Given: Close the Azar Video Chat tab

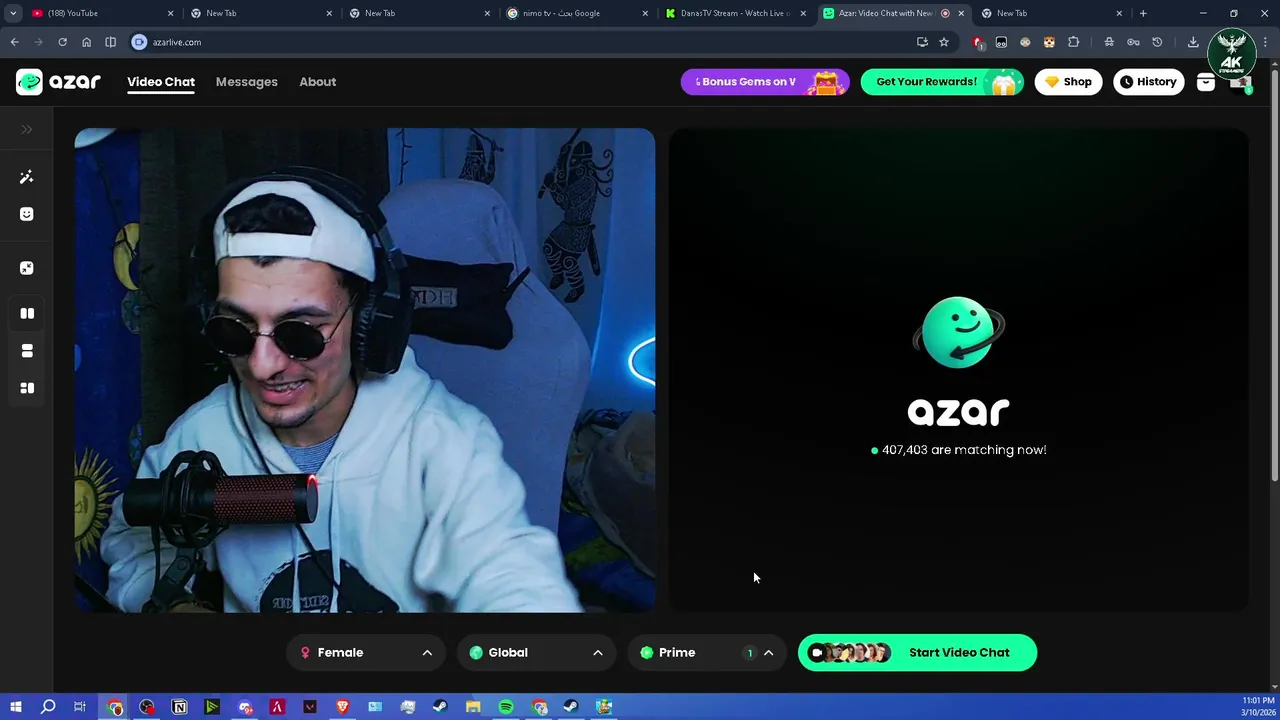Looking at the screenshot, I should pos(961,13).
